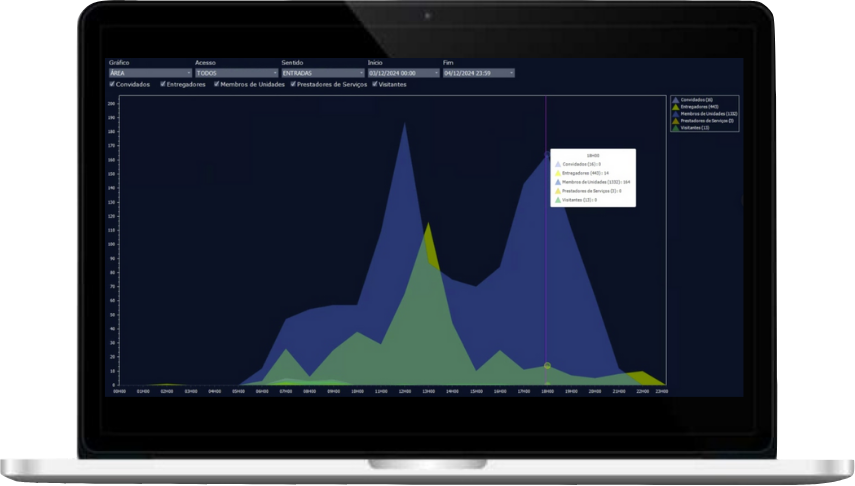Click the Início date field
The height and width of the screenshot is (486, 855).
point(402,73)
